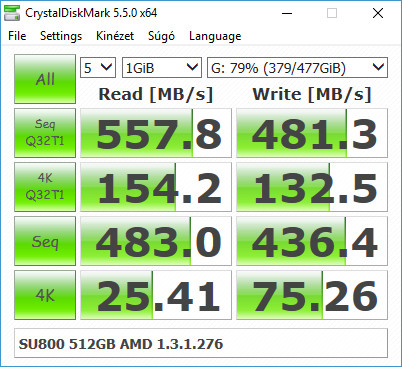This screenshot has width=402, height=367.
Task: Open the Súgó menu
Action: coord(161,36)
